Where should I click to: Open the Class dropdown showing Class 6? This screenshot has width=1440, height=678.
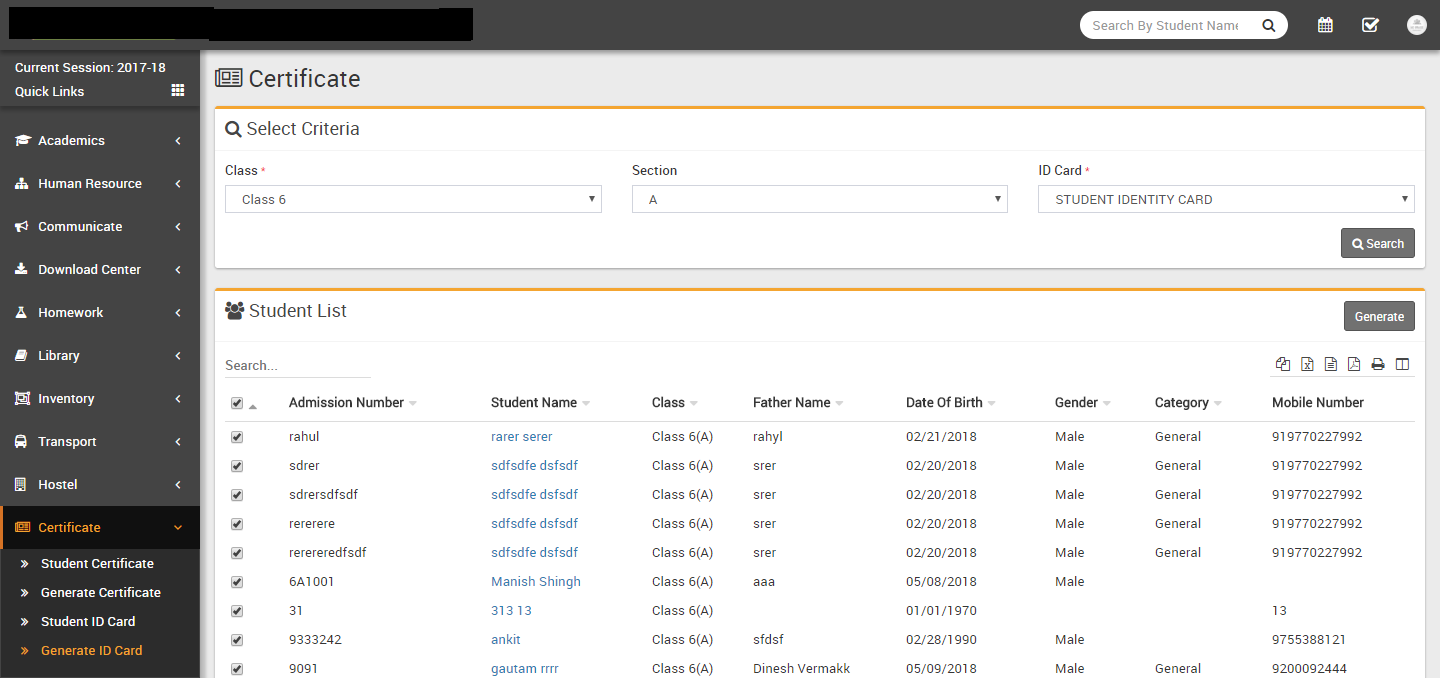413,199
